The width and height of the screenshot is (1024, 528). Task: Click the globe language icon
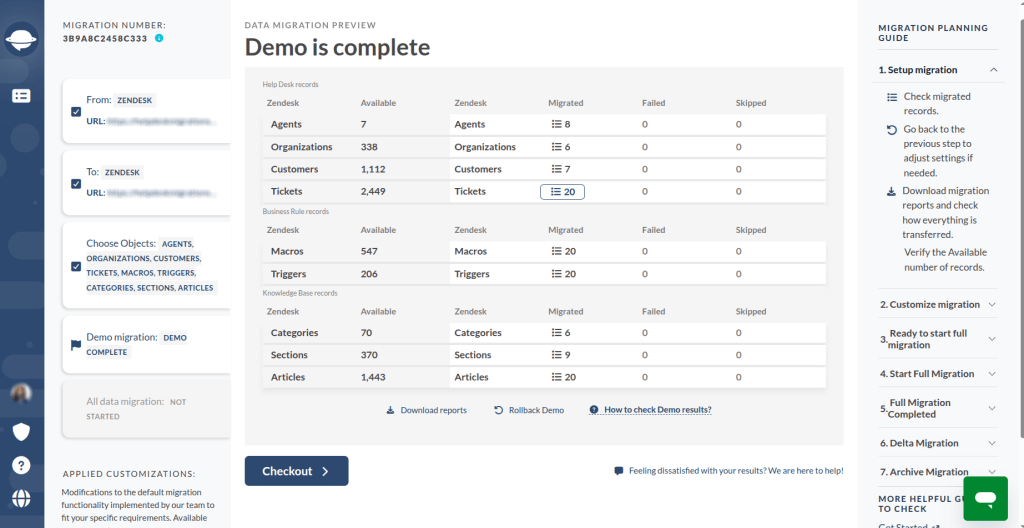coord(22,499)
